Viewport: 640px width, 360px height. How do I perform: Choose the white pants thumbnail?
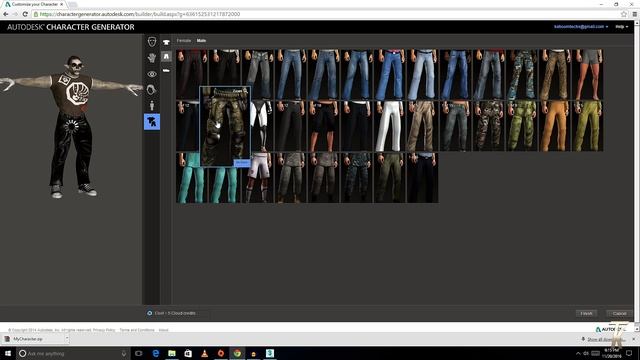[x=389, y=126]
